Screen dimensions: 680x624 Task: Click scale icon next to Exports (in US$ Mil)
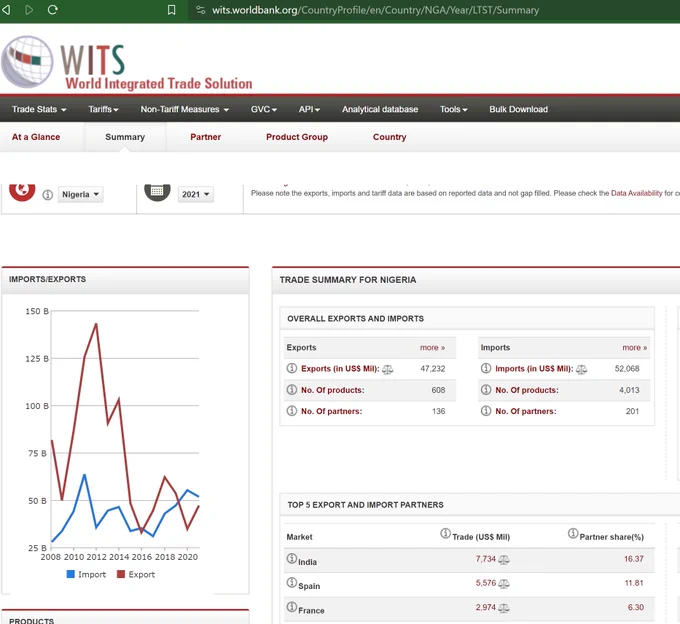387,369
